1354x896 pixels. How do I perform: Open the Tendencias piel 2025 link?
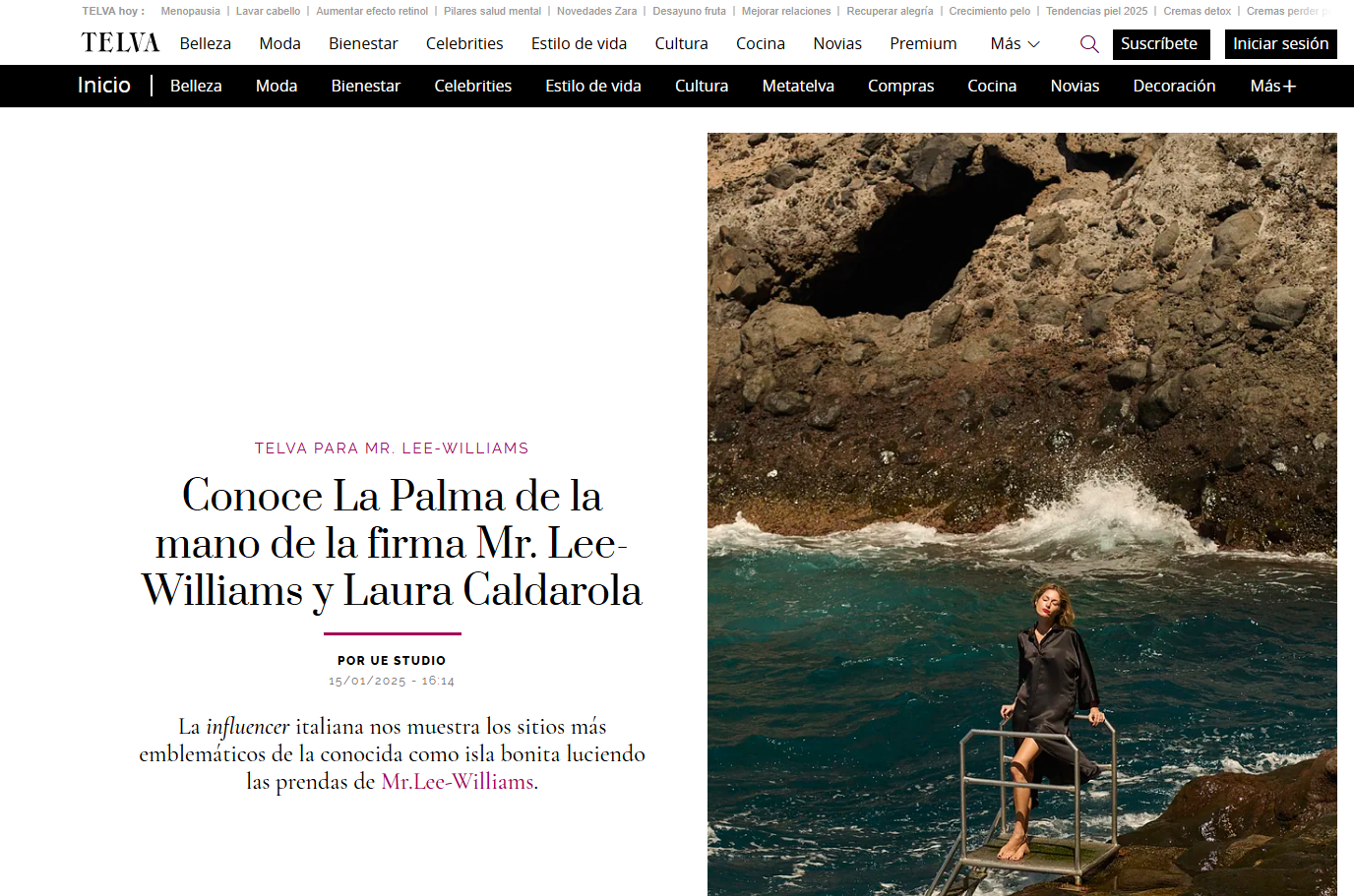click(1096, 12)
